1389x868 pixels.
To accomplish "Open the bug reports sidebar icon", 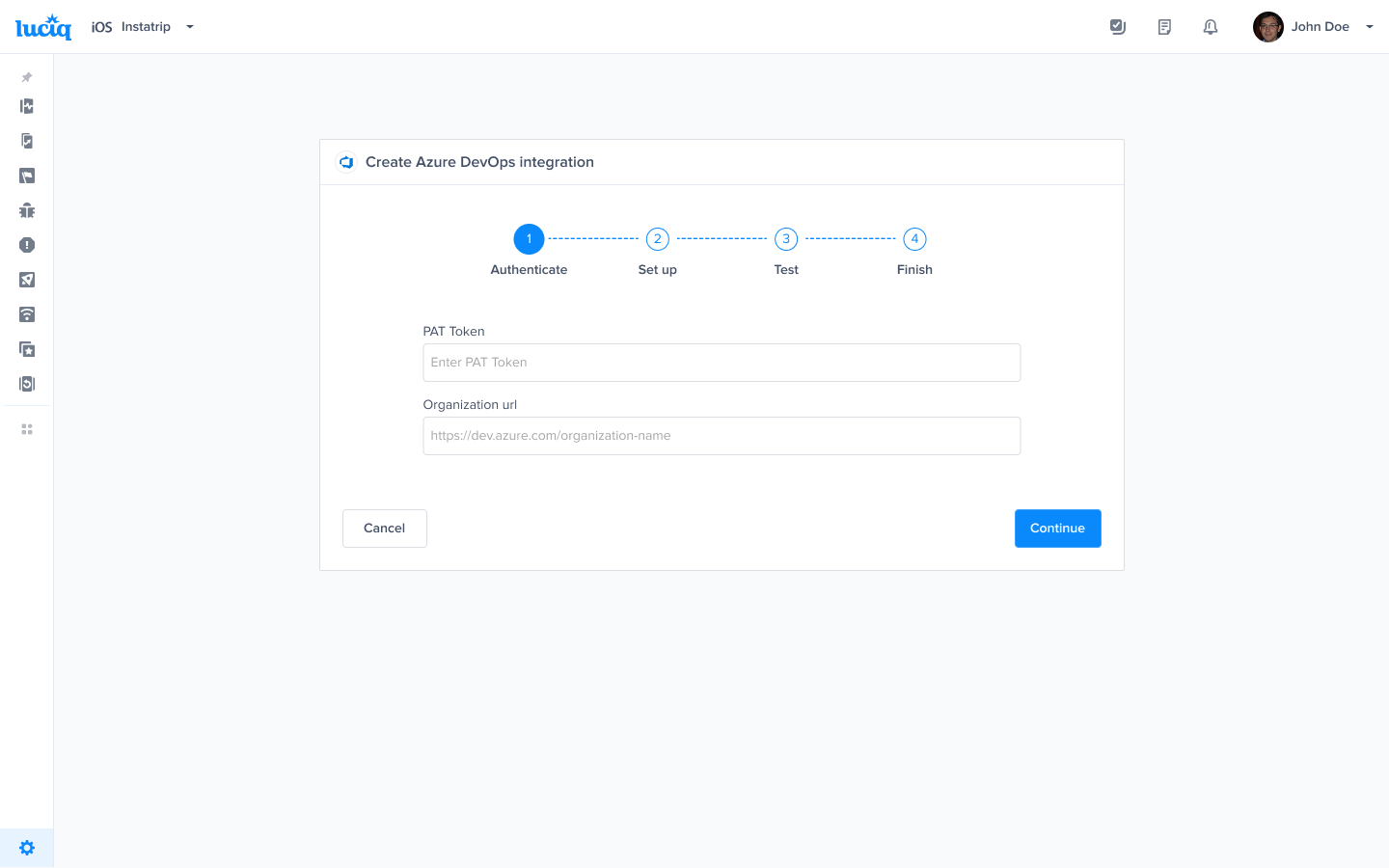I will [x=27, y=210].
